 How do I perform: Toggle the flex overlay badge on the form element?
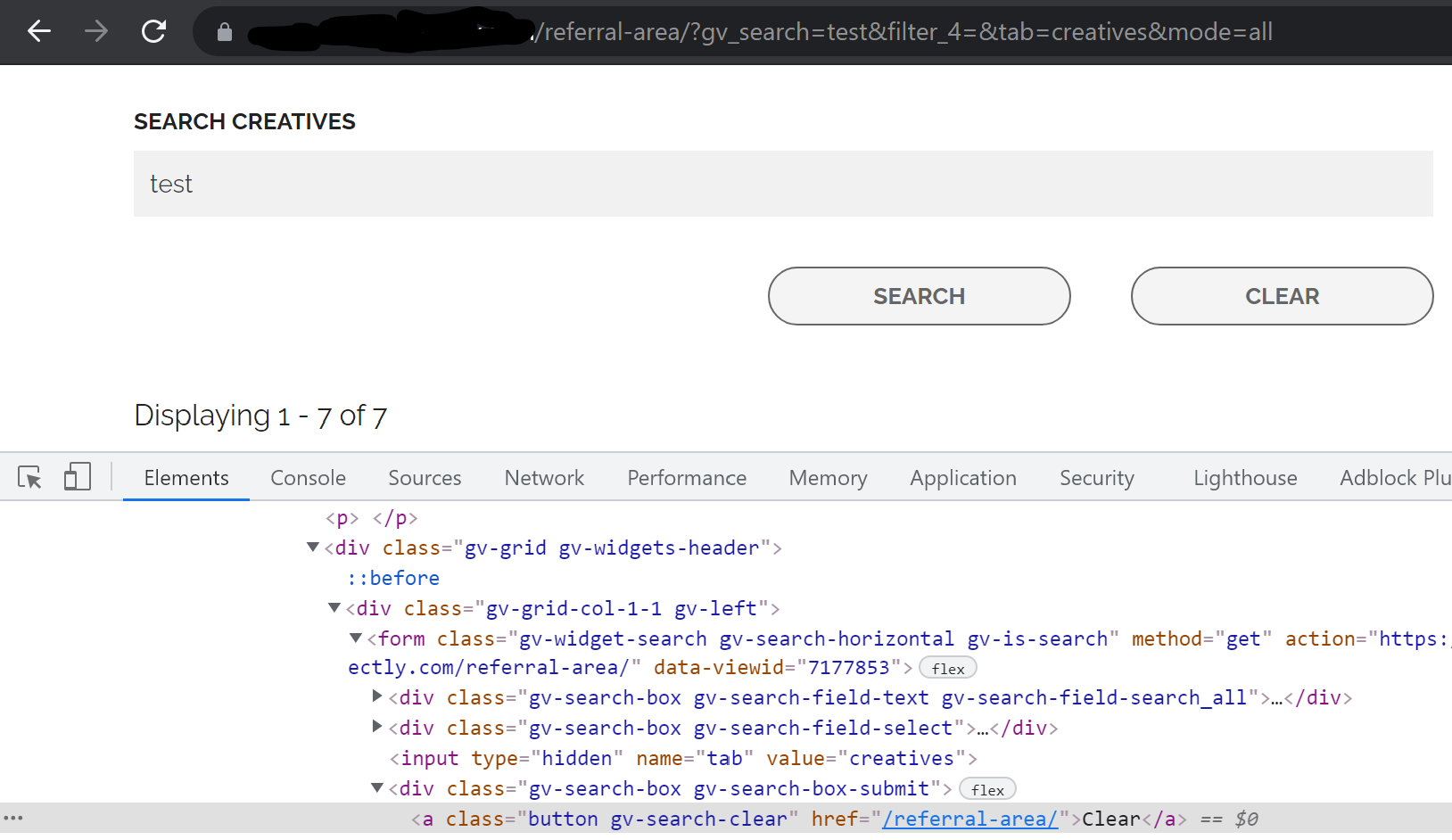click(x=947, y=667)
